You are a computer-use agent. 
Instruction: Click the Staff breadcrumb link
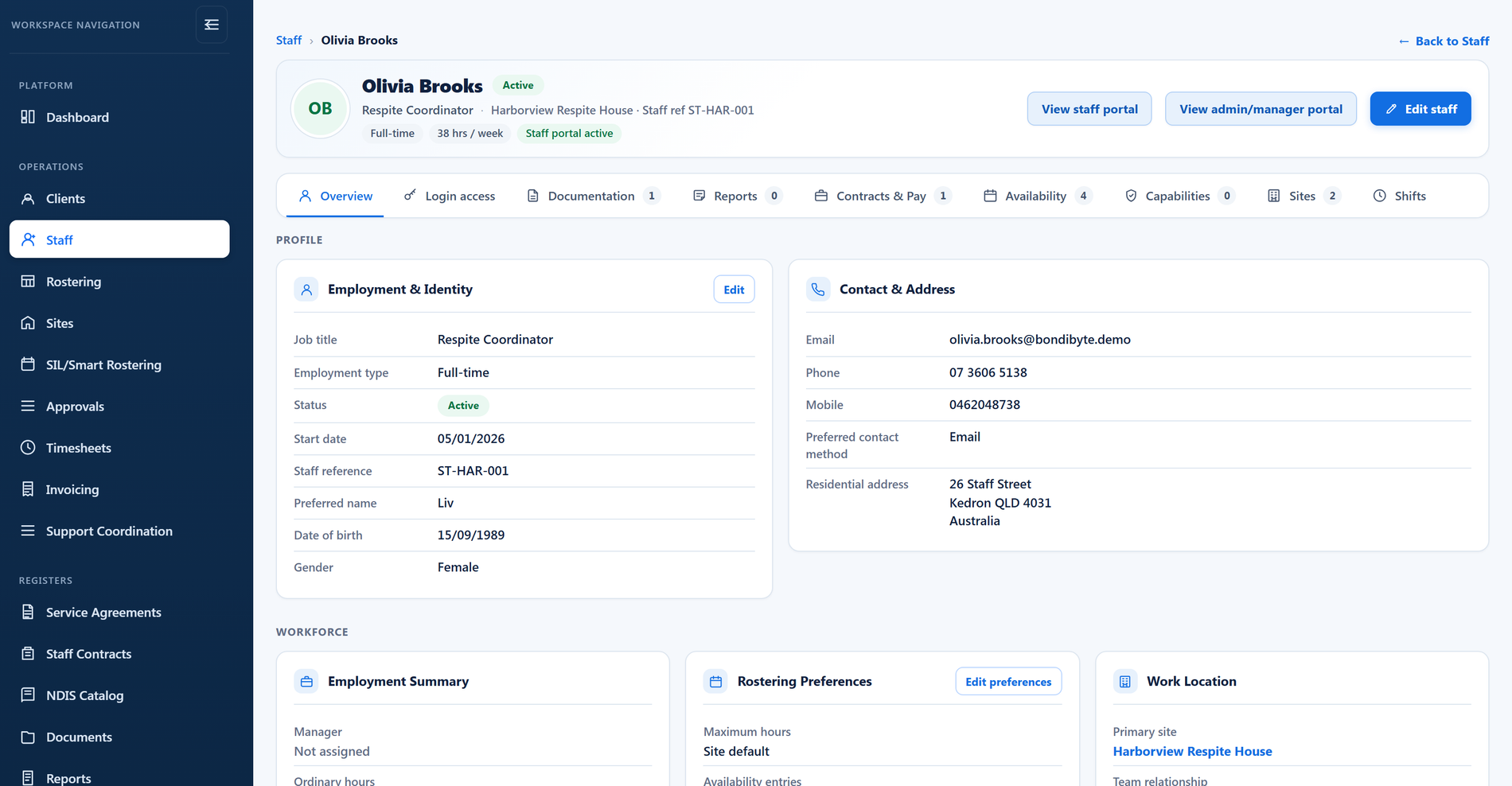(289, 41)
